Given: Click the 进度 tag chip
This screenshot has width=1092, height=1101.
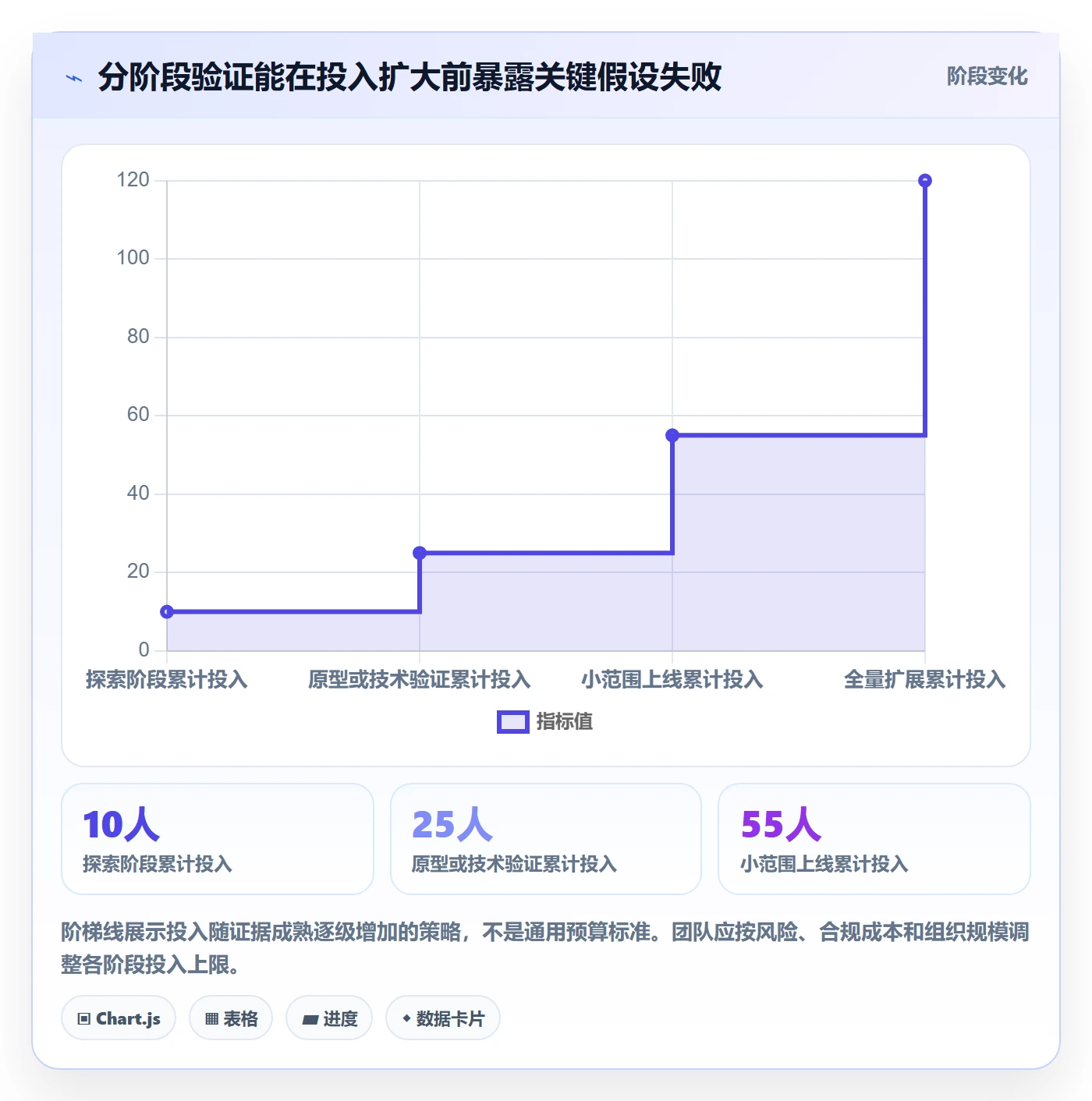Looking at the screenshot, I should pos(329,1018).
